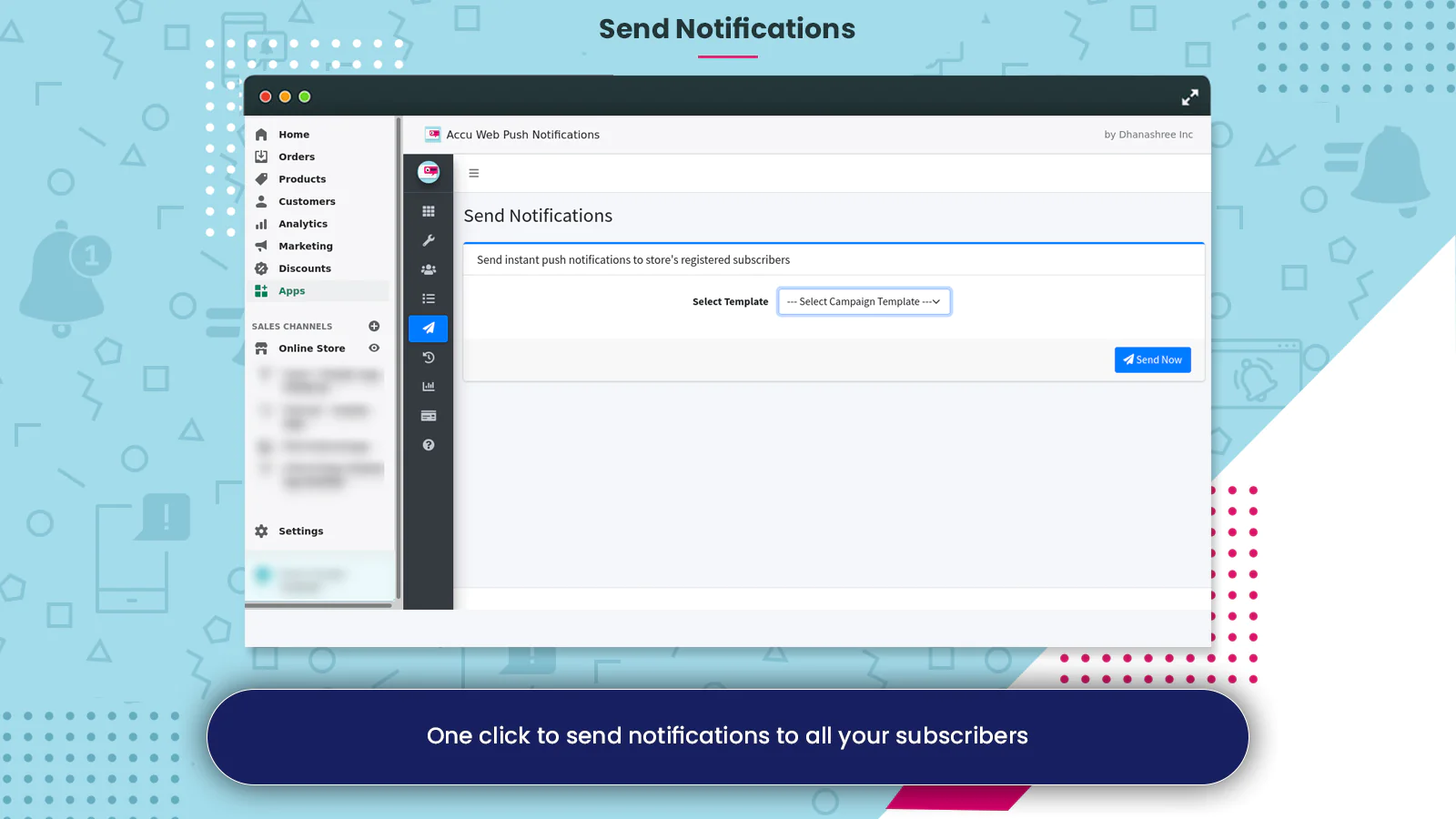Viewport: 1456px width, 819px height.
Task: Click the expand fullscreen arrows icon
Action: pyautogui.click(x=1189, y=97)
